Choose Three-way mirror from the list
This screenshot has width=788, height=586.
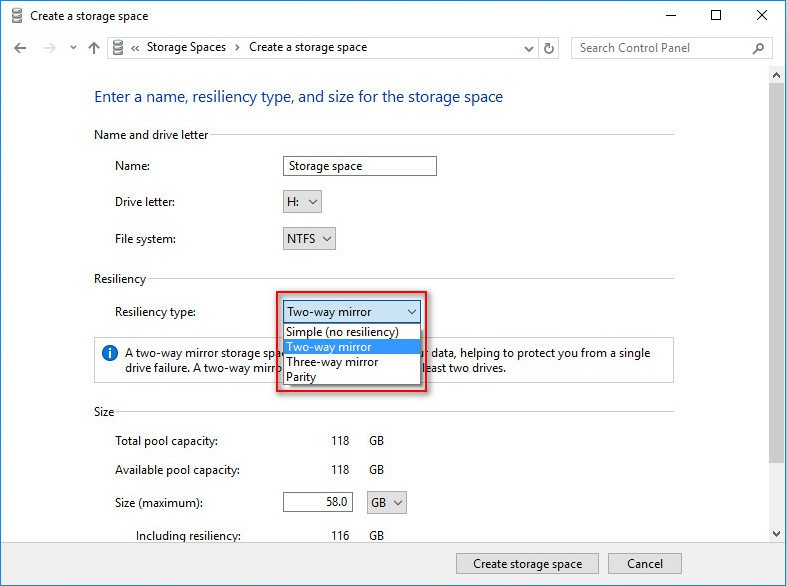[332, 362]
